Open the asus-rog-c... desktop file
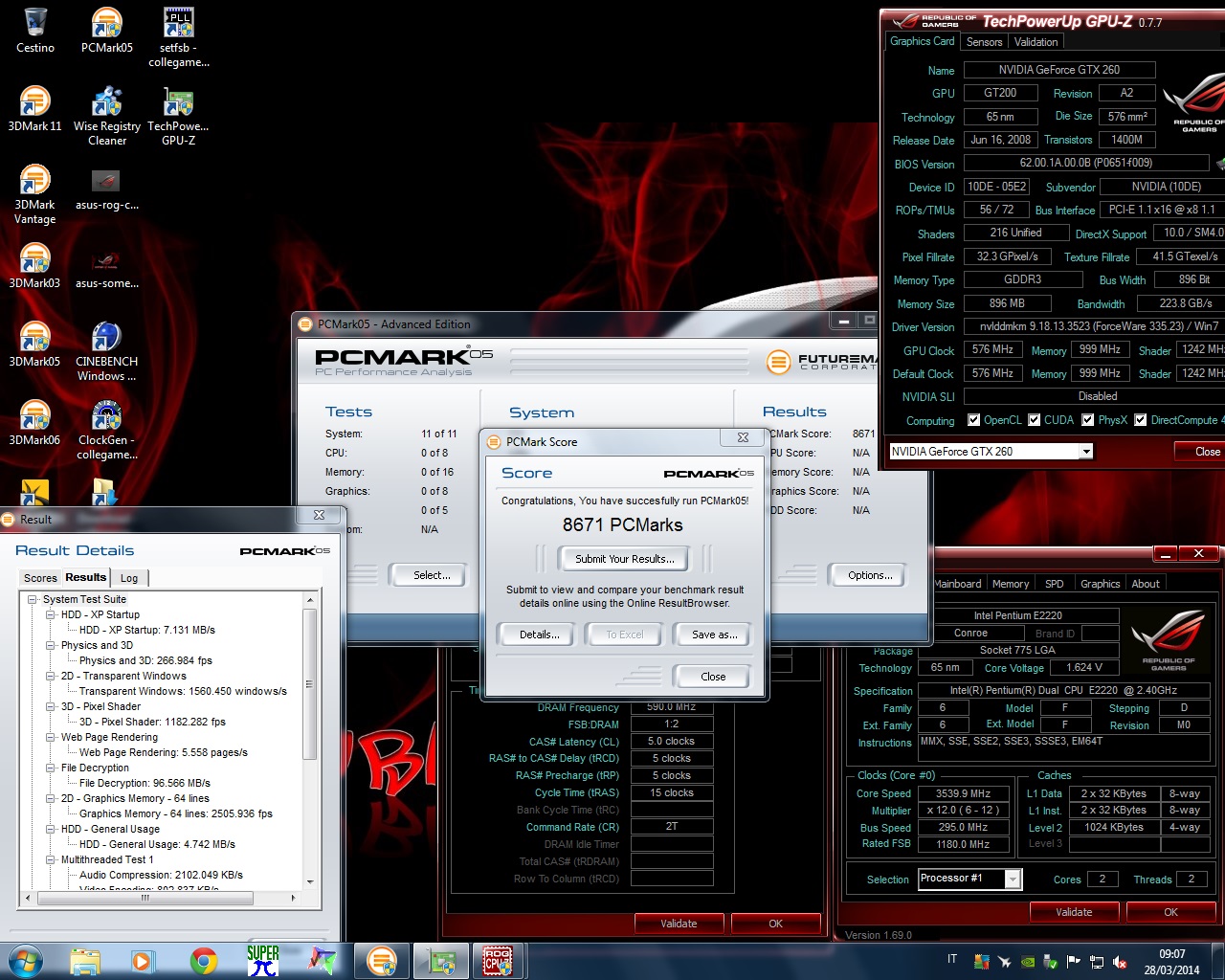Image resolution: width=1225 pixels, height=980 pixels. [107, 188]
